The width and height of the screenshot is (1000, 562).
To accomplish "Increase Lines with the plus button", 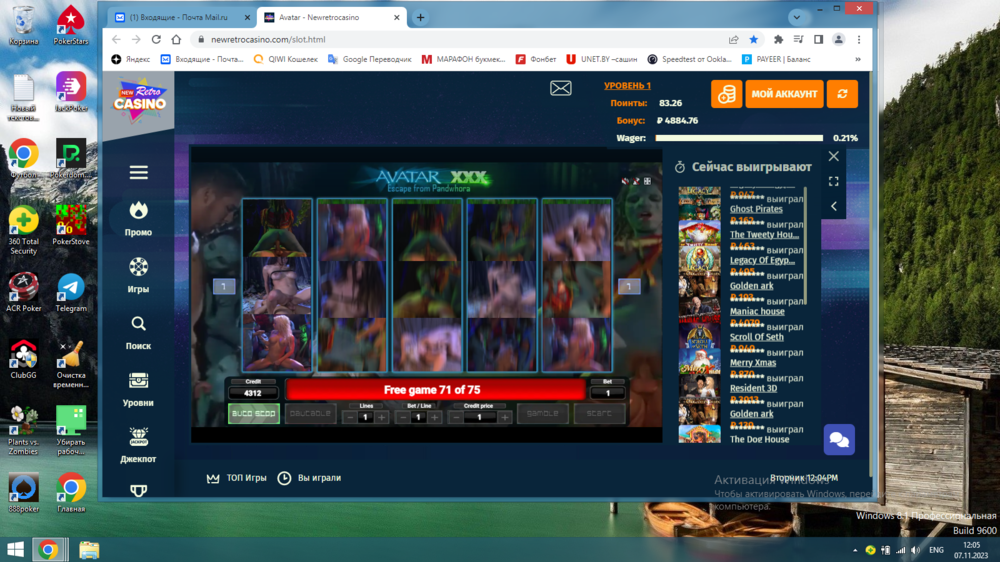I will pyautogui.click(x=382, y=417).
